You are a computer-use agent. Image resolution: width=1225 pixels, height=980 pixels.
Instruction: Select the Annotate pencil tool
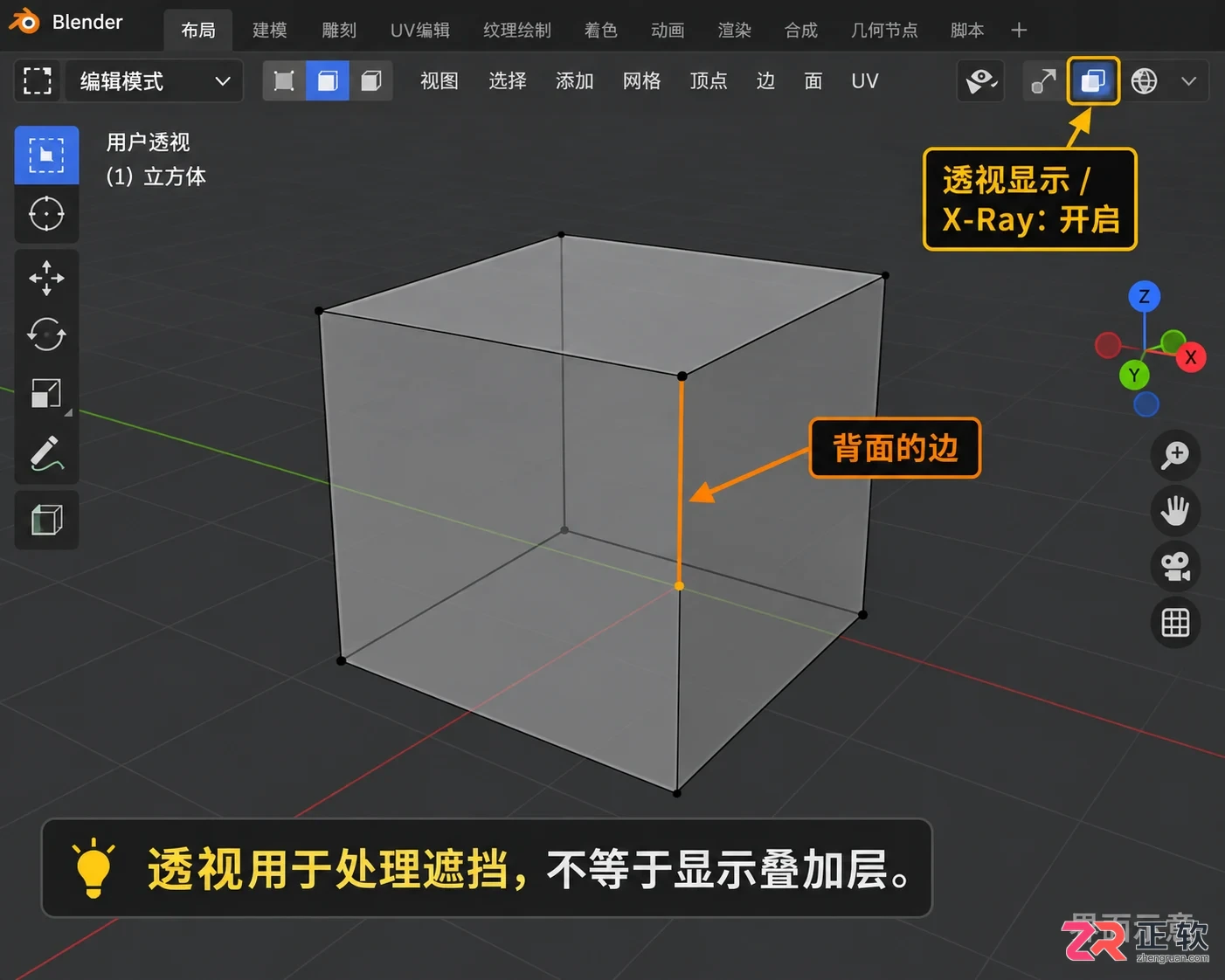[x=46, y=453]
